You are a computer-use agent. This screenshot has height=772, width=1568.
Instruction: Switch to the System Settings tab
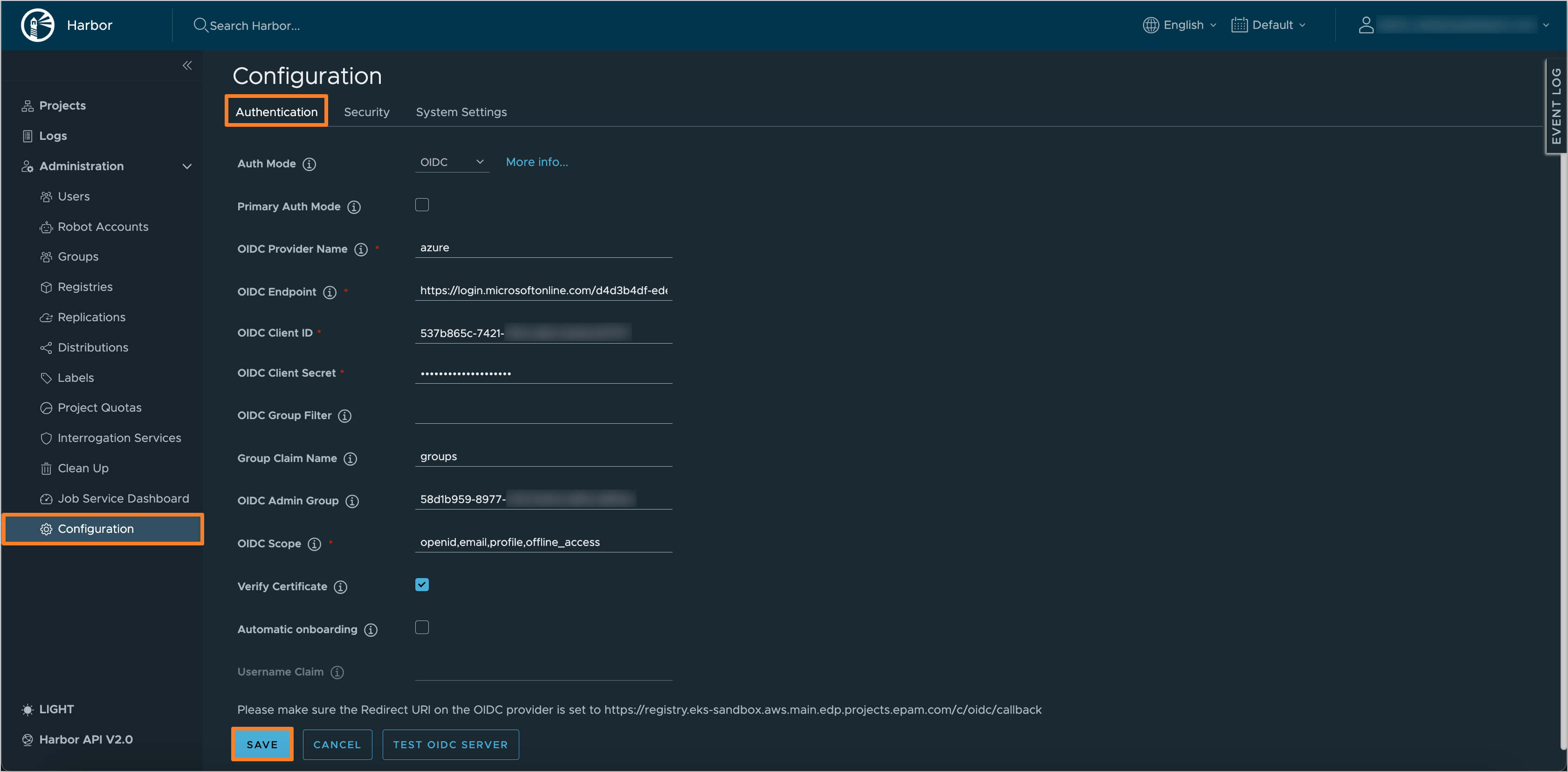[461, 112]
